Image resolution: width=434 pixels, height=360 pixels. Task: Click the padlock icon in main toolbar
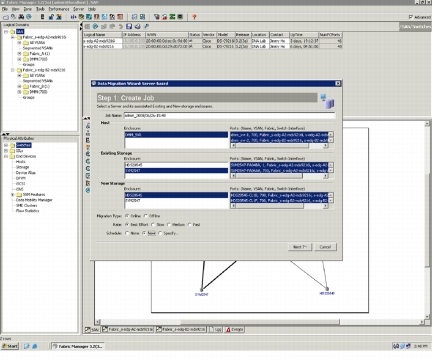tap(51, 17)
